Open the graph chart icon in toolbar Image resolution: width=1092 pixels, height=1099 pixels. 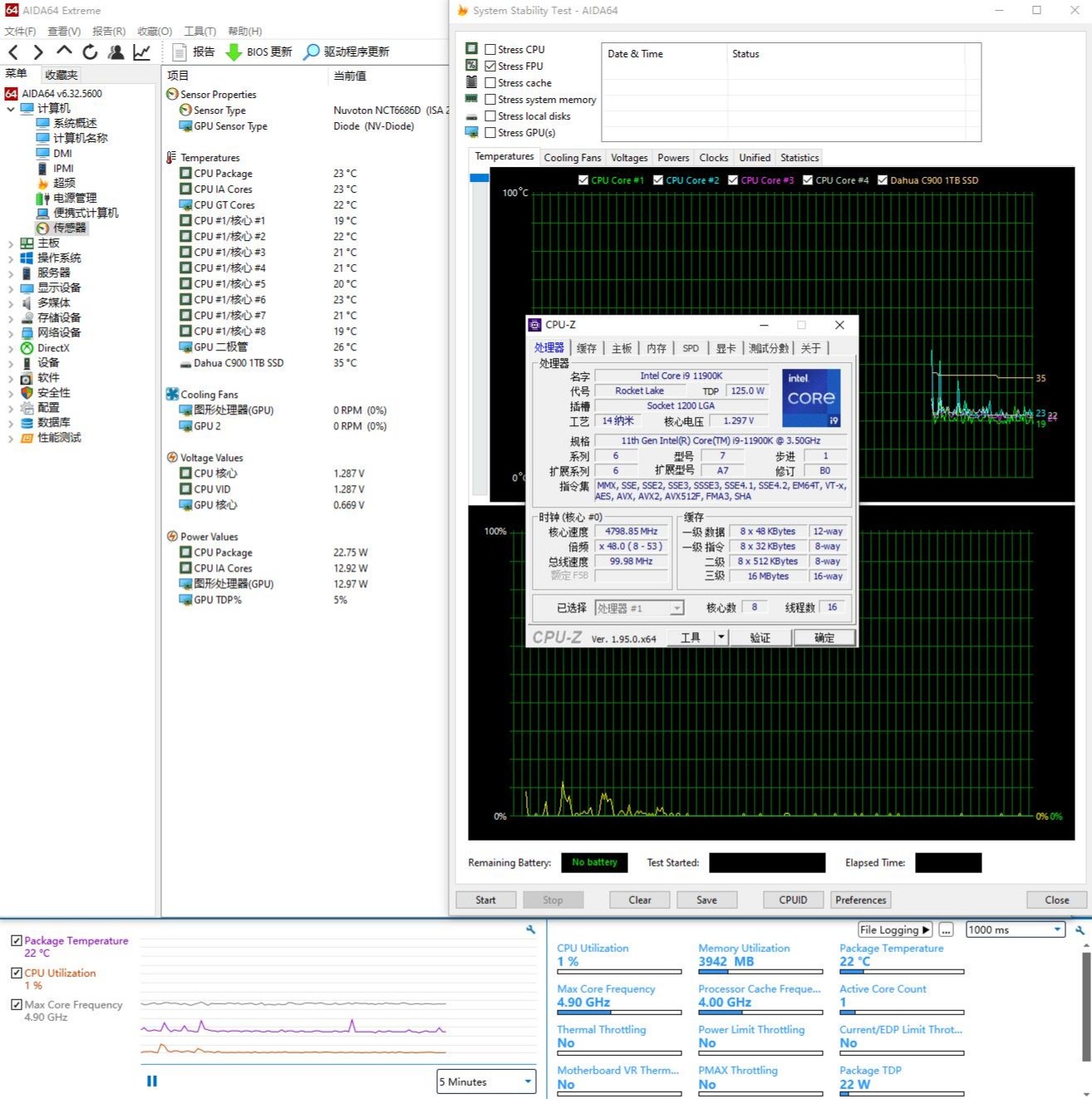click(x=142, y=52)
